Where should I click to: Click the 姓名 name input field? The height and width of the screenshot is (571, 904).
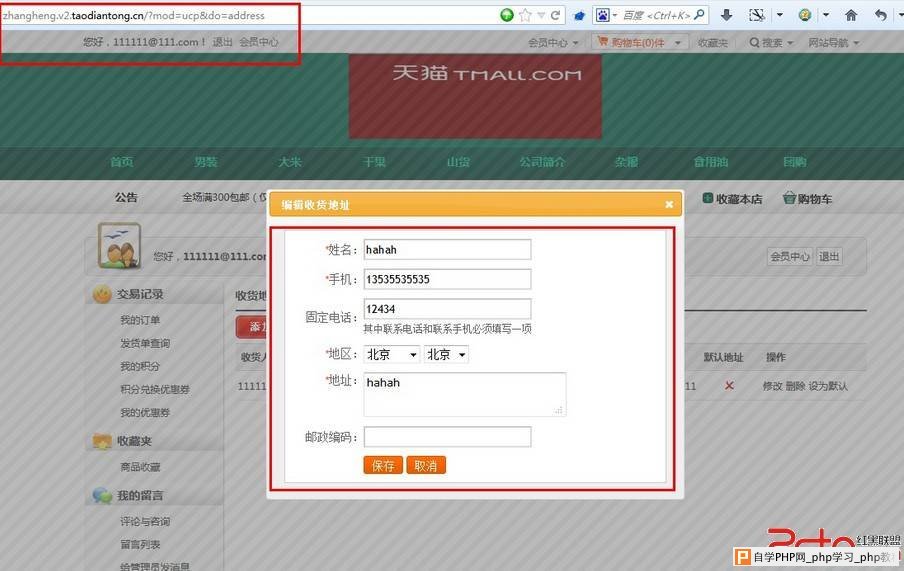pos(447,249)
